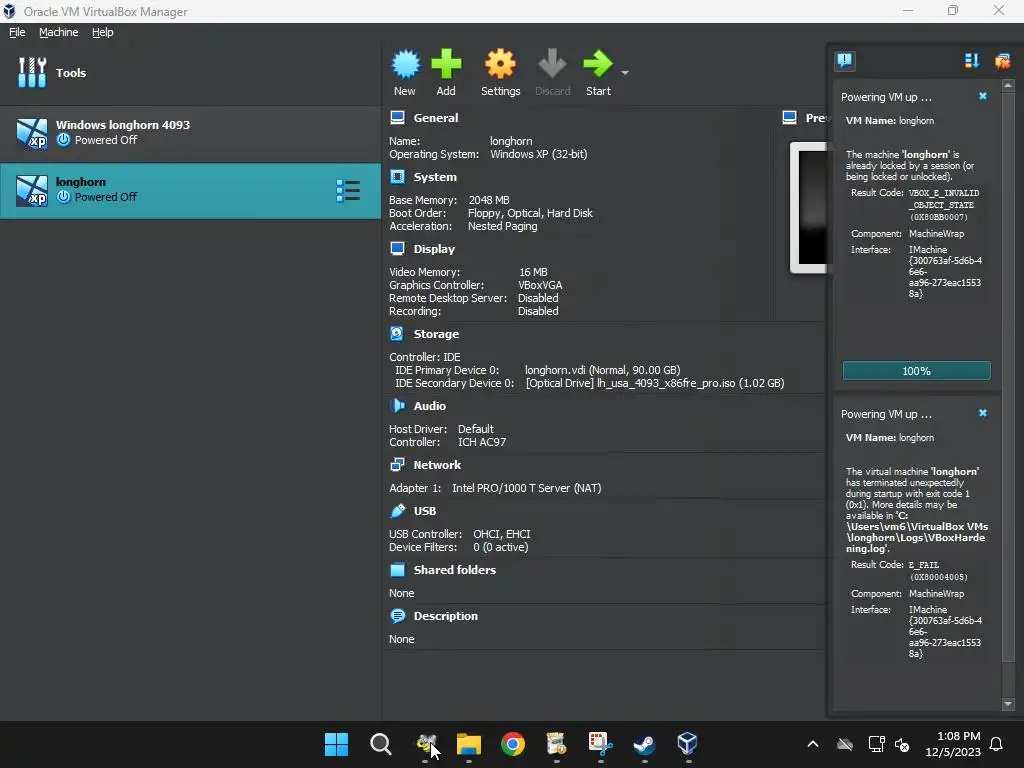Click notification panel scroll down arrow
Screen dimensions: 1024x768
coord(1008,704)
